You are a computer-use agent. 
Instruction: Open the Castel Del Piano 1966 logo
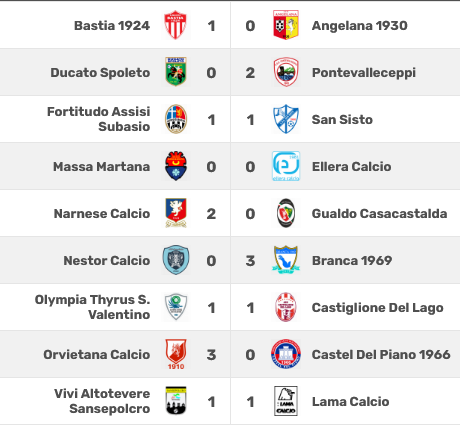click(x=286, y=354)
